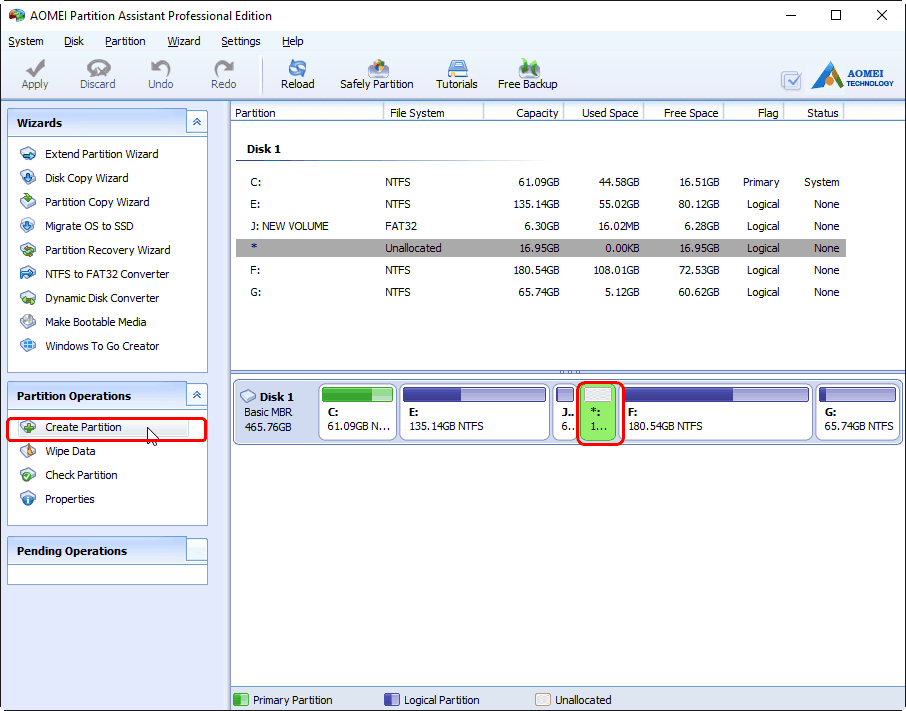Open Tutorials from the toolbar
Image resolution: width=906 pixels, height=711 pixels.
pyautogui.click(x=456, y=75)
